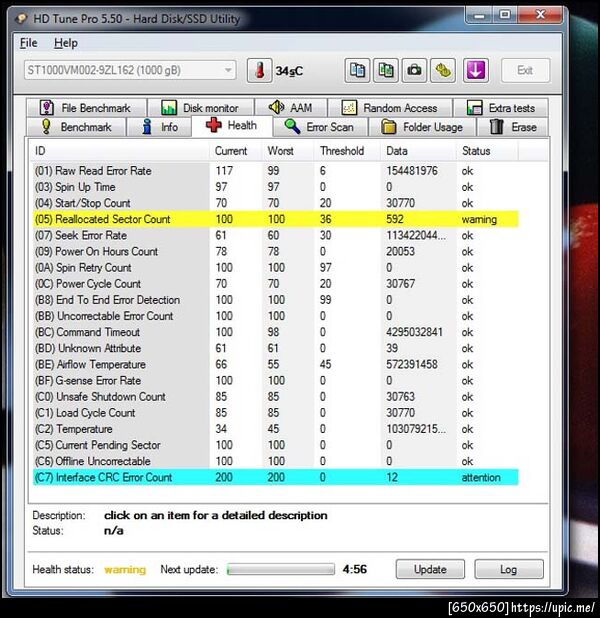The image size is (600, 618).
Task: Click the Log button
Action: (x=509, y=569)
